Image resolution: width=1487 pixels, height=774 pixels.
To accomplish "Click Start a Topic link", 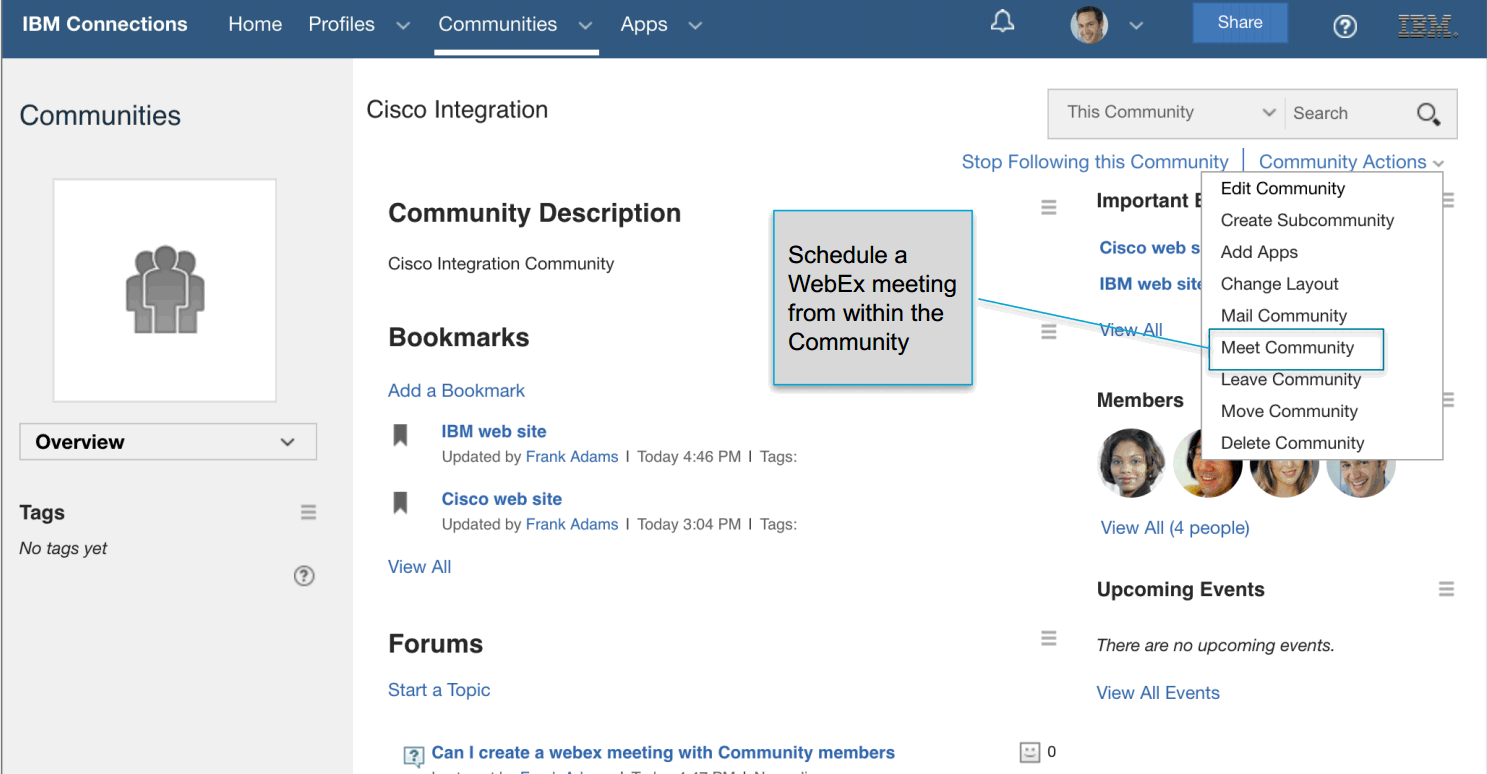I will pos(439,690).
